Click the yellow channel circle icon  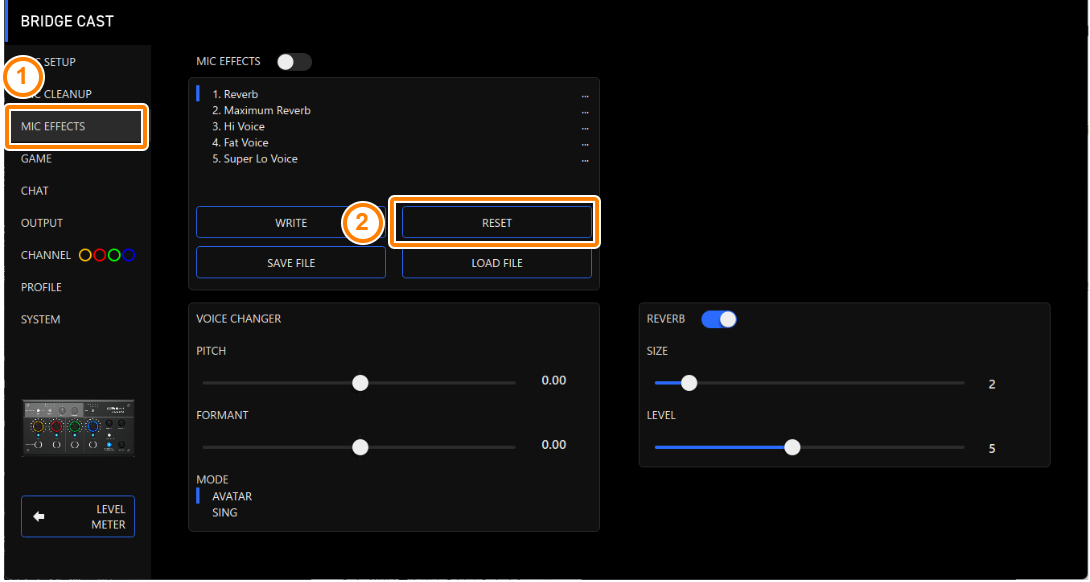tap(85, 255)
